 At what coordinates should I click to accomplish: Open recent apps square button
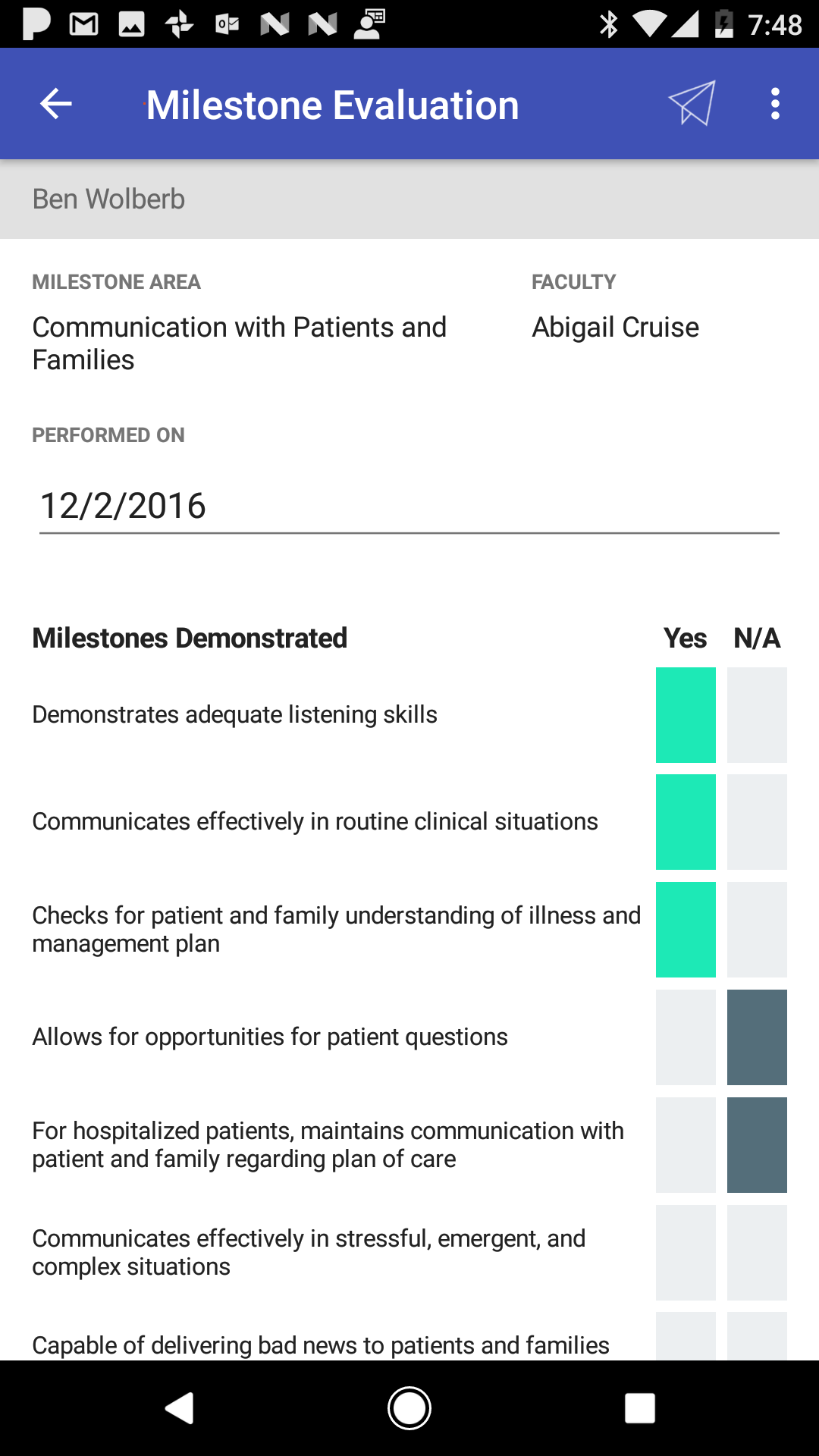639,1408
